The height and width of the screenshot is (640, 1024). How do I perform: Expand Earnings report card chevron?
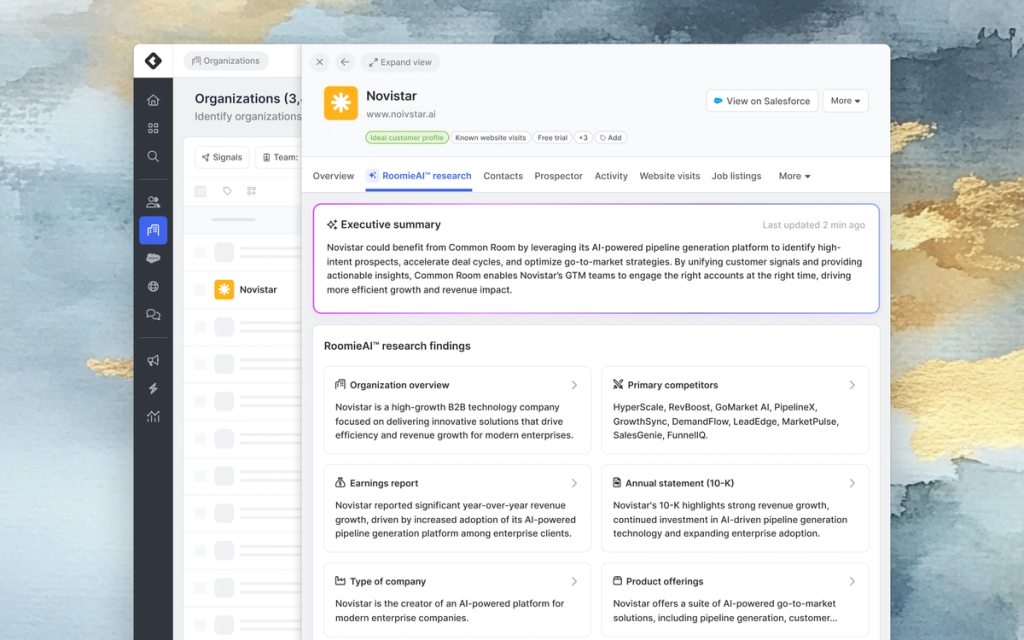(x=574, y=483)
